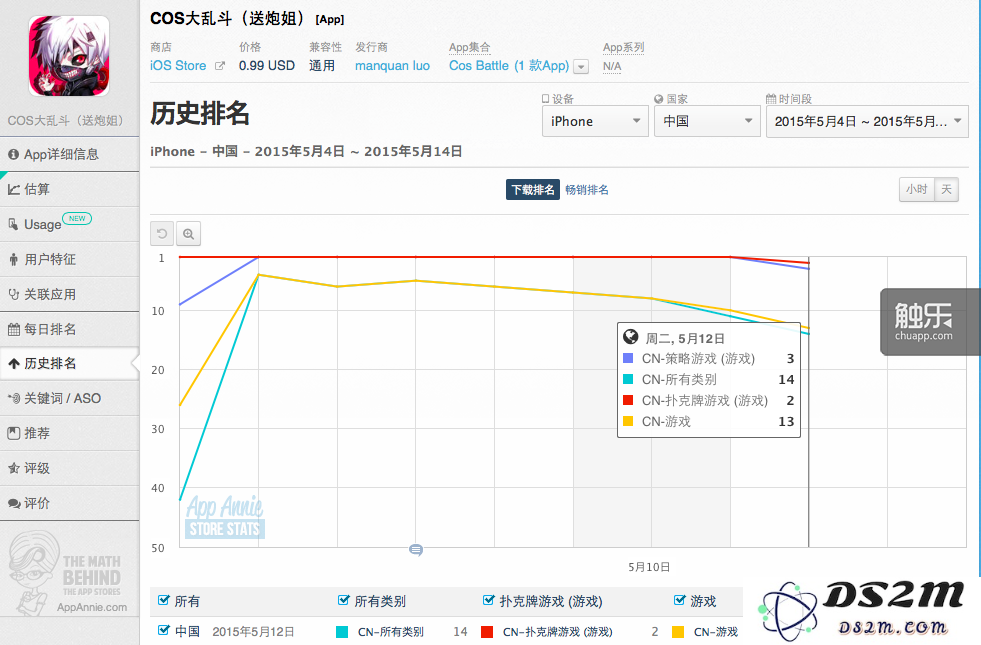The width and height of the screenshot is (981, 645).
Task: Click the globe icon next to 国家 label
Action: coord(659,99)
